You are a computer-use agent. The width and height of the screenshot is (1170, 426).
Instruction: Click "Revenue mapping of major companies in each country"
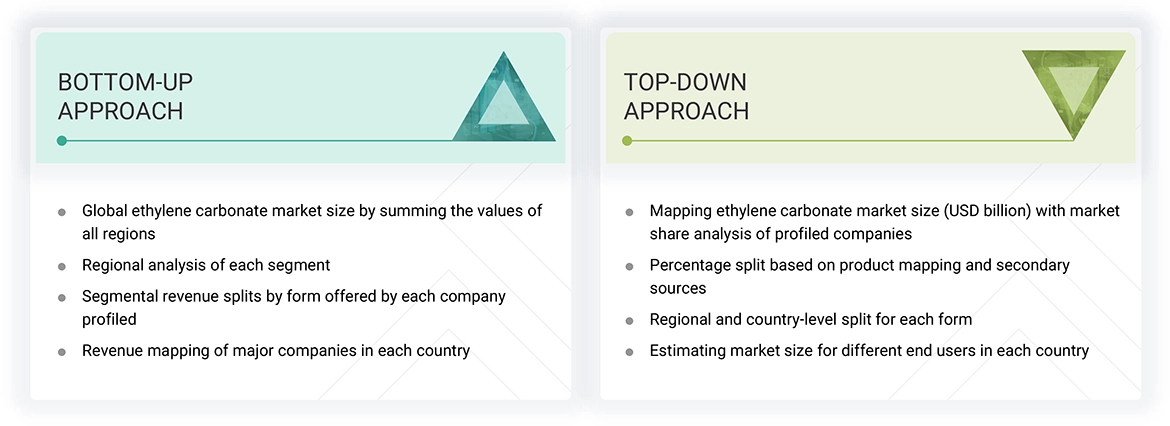(x=276, y=351)
